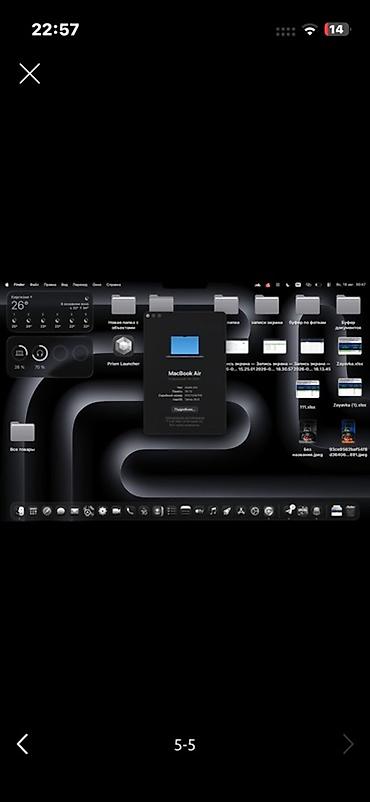Image resolution: width=370 pixels, height=802 pixels.
Task: Click the headphones battery ring in widget
Action: (x=39, y=353)
